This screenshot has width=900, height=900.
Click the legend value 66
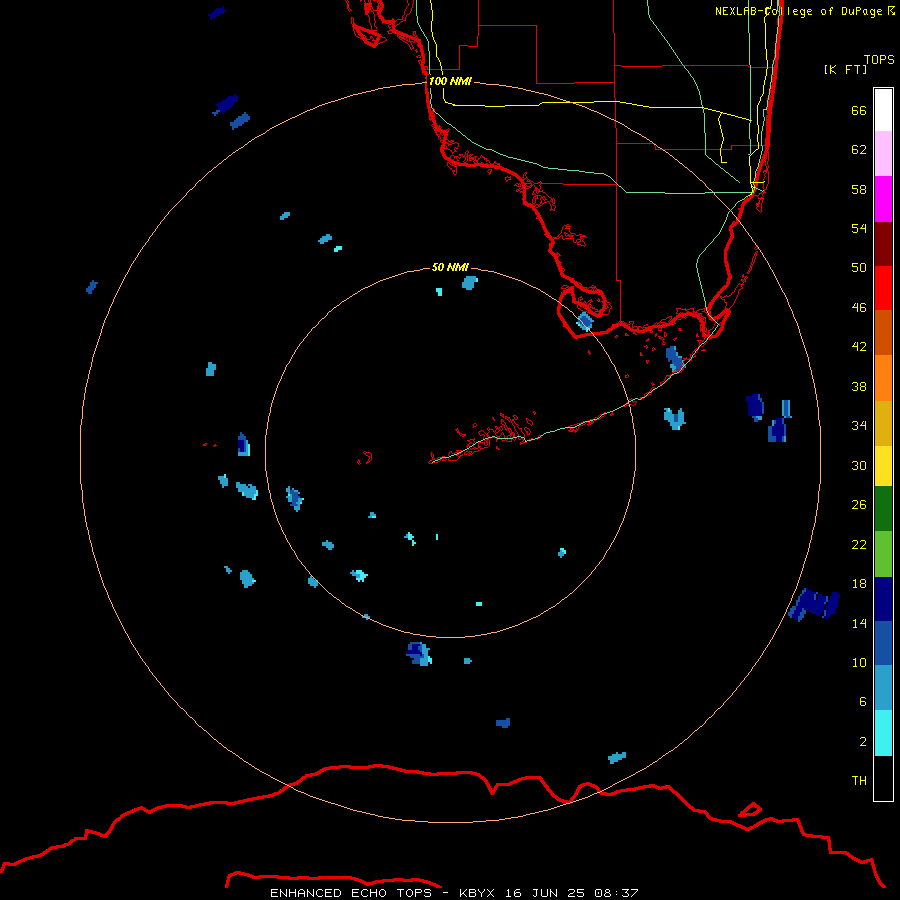click(859, 111)
